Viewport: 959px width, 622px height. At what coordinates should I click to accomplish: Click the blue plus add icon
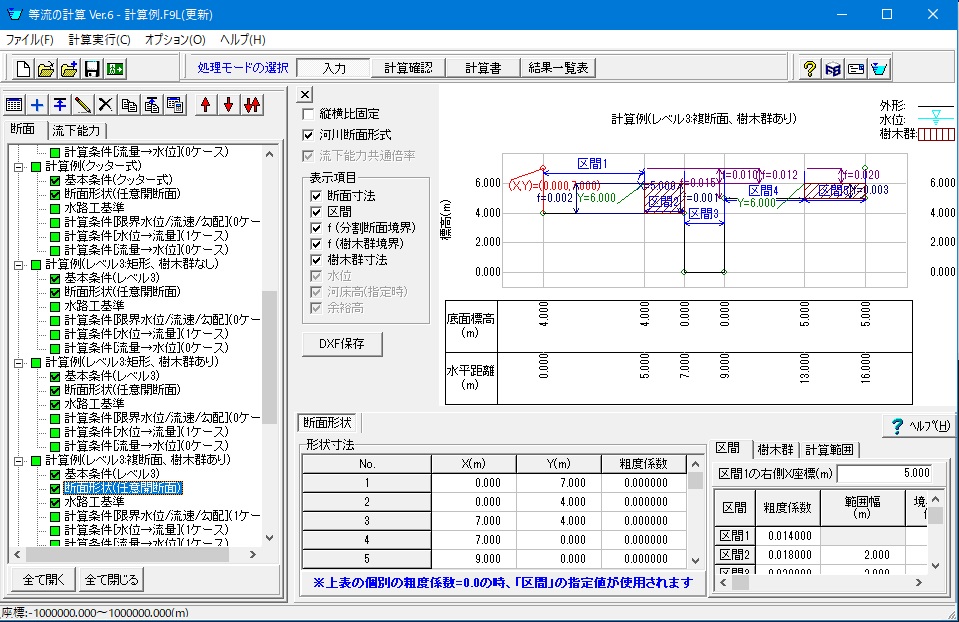[38, 105]
